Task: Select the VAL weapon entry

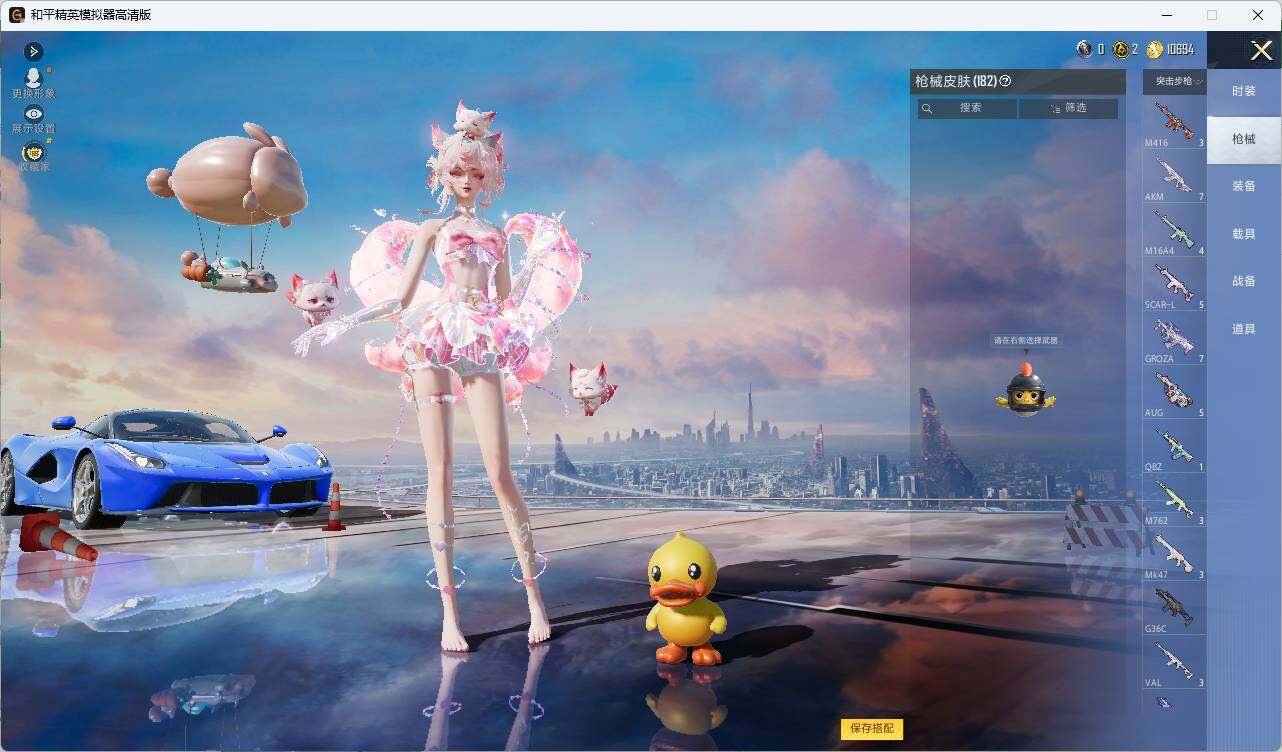Action: [1174, 662]
